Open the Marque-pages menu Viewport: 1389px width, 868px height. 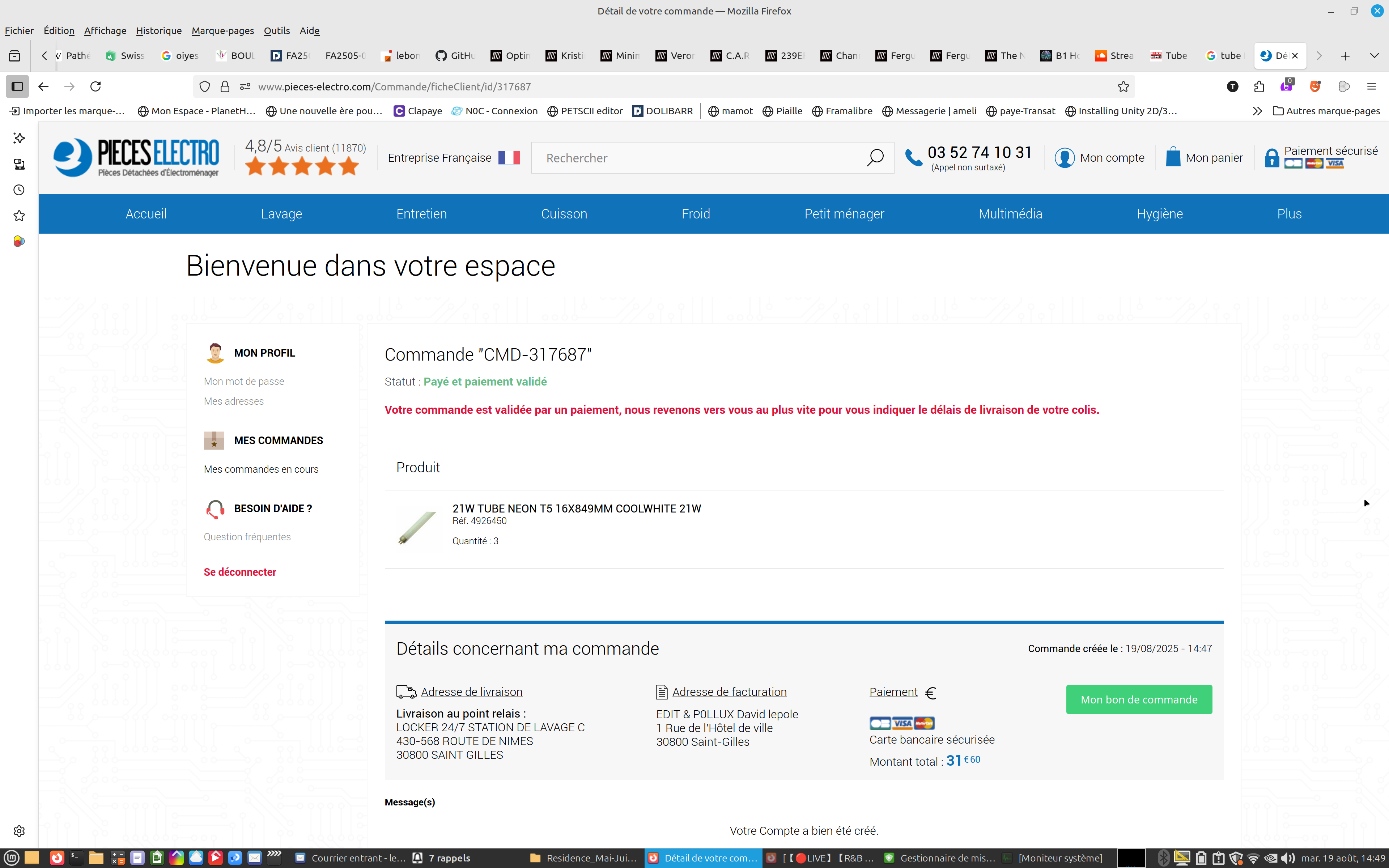click(223, 30)
